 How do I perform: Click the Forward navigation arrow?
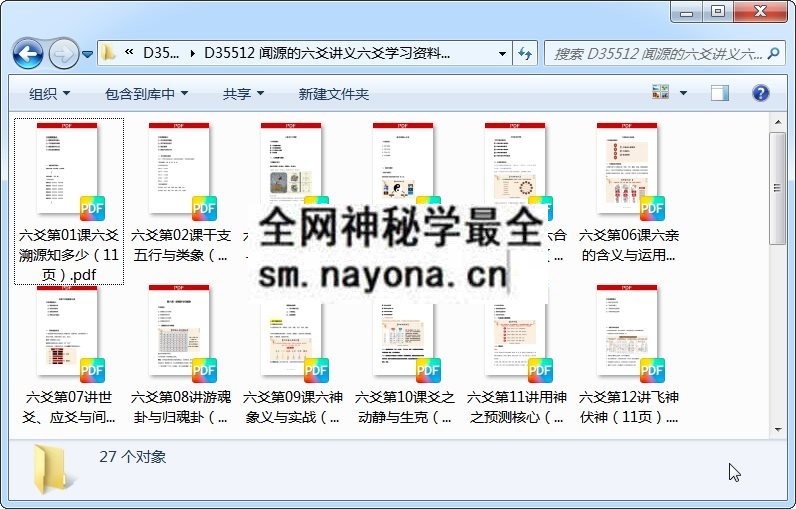click(x=63, y=53)
